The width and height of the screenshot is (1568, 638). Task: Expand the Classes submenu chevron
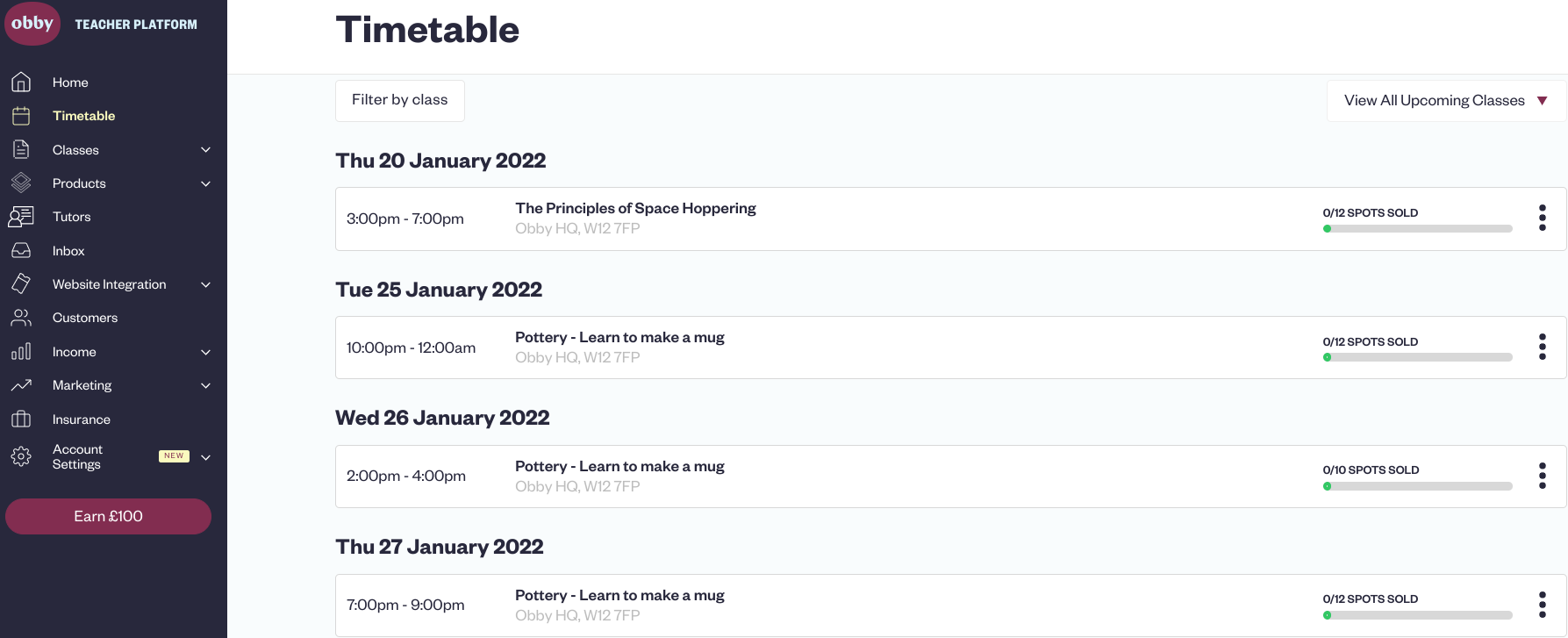tap(205, 150)
